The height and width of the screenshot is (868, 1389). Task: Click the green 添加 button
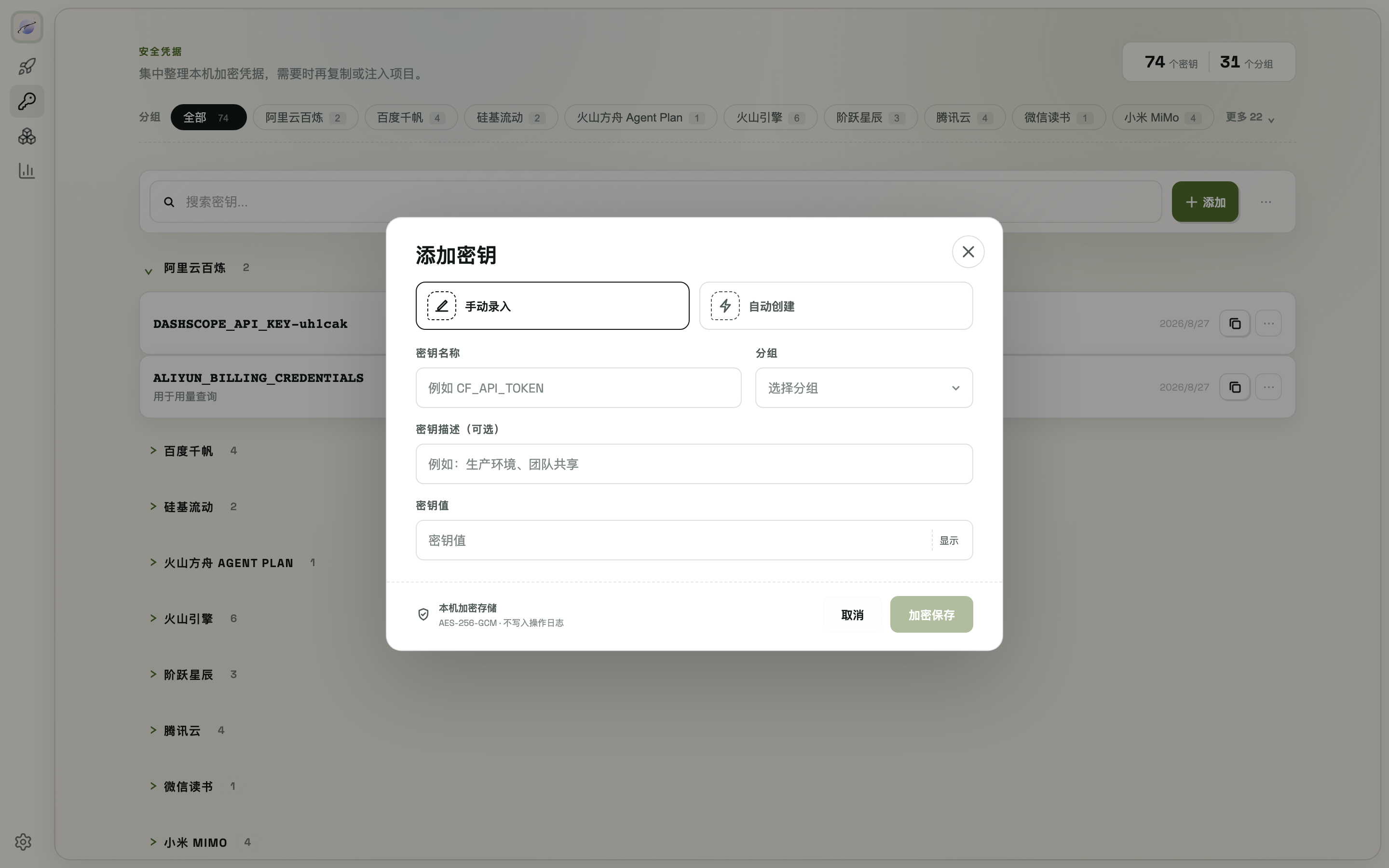pos(1205,202)
